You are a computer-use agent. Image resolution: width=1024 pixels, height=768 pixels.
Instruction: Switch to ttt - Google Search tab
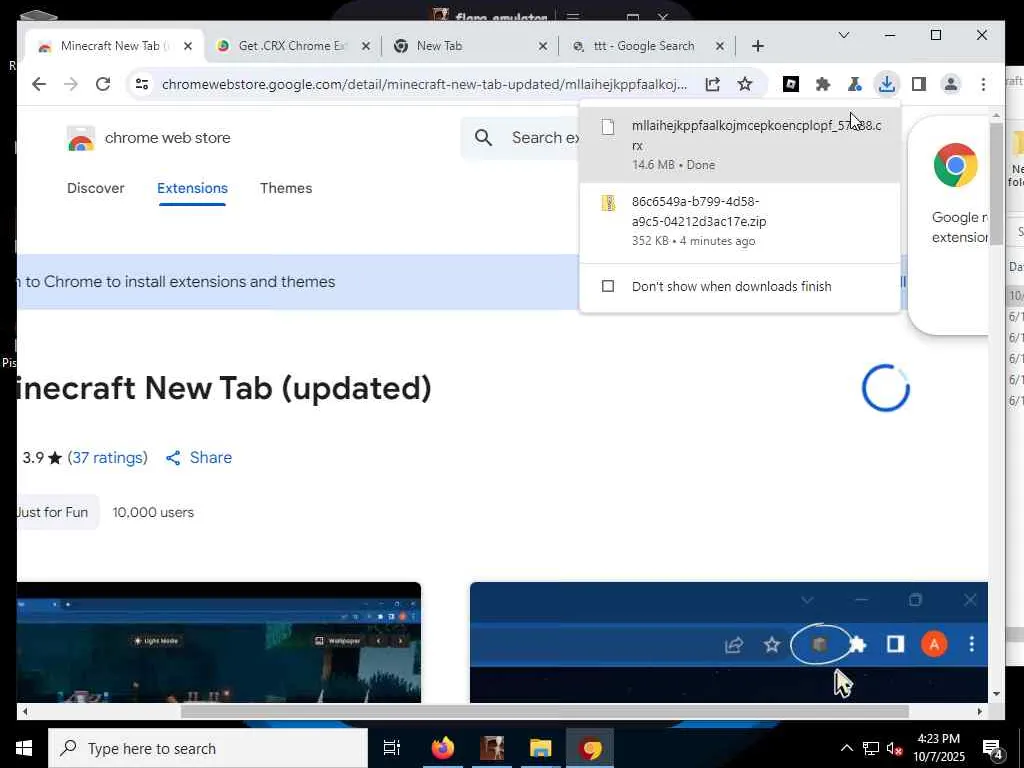click(x=645, y=46)
